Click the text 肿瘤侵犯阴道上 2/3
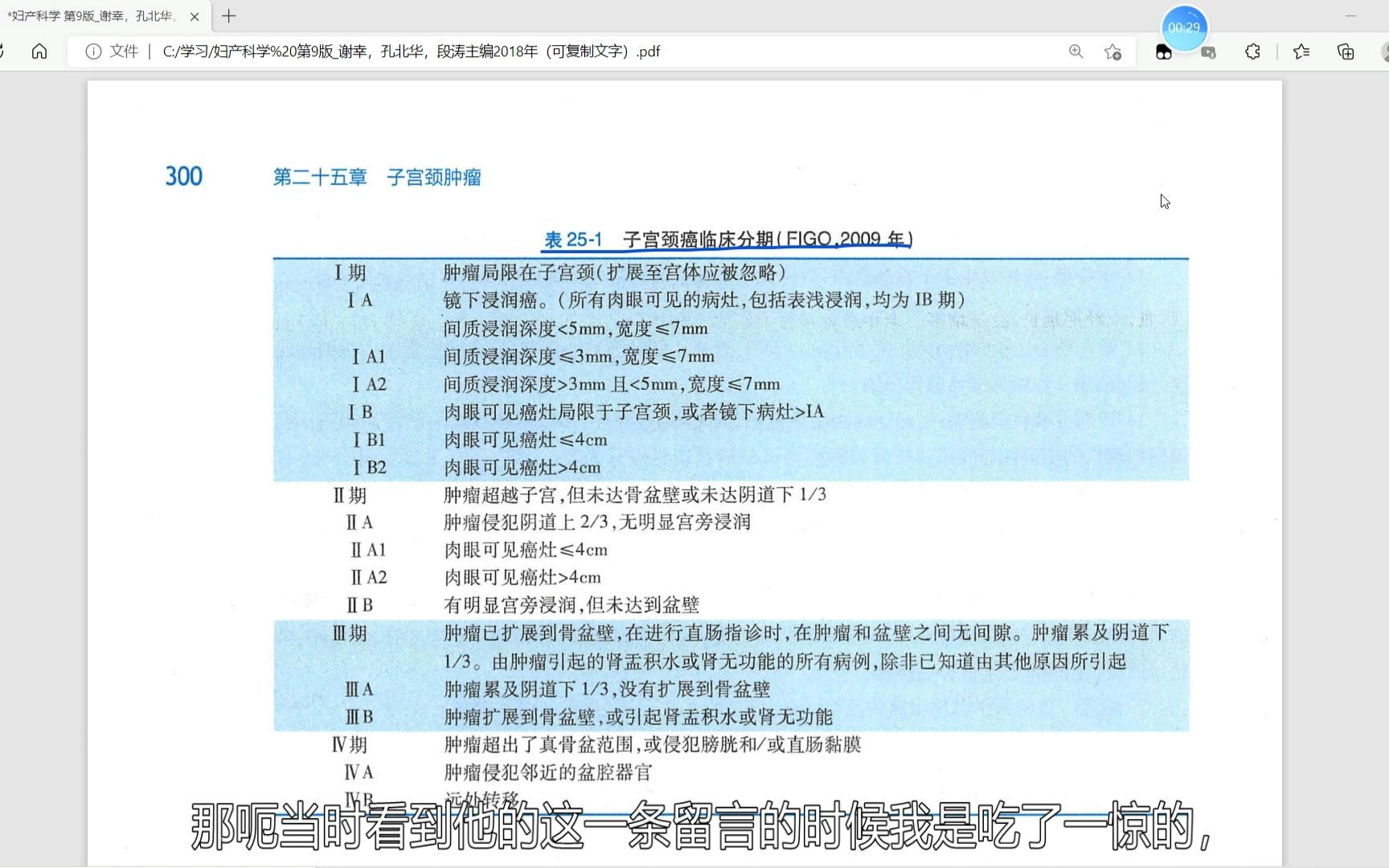Screen dimensions: 1389x868 pyautogui.click(x=527, y=522)
